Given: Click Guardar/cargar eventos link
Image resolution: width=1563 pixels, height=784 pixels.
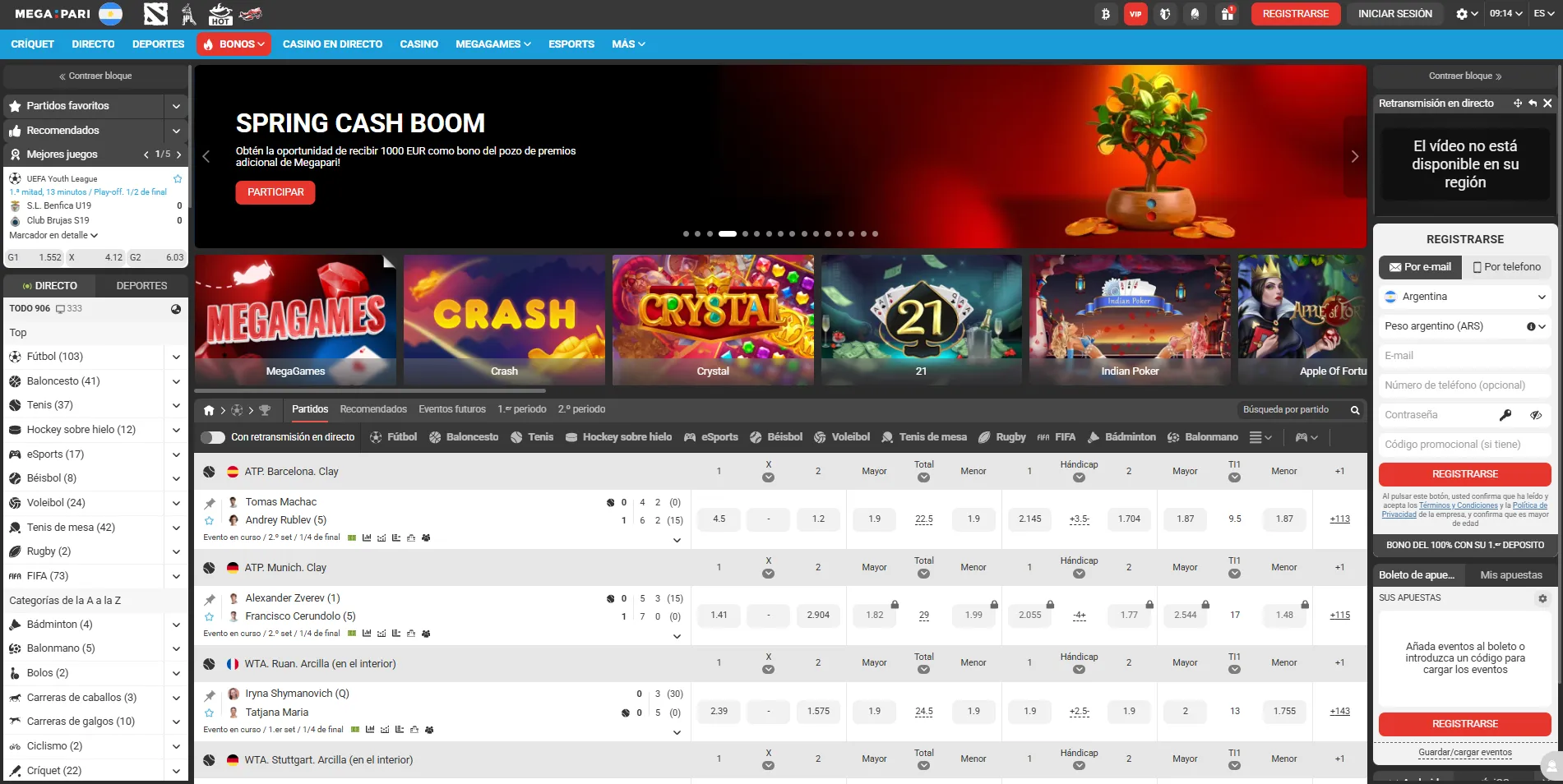Looking at the screenshot, I should click(1465, 753).
